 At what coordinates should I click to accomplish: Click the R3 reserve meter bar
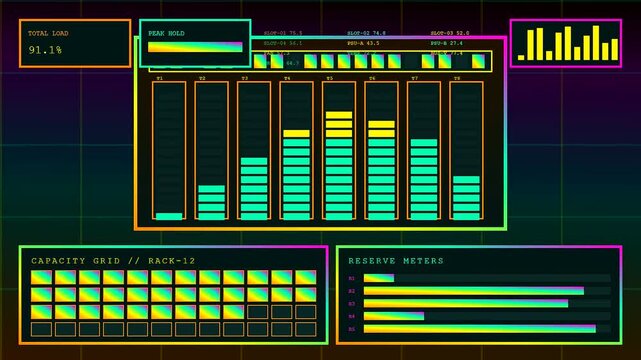tap(487, 304)
